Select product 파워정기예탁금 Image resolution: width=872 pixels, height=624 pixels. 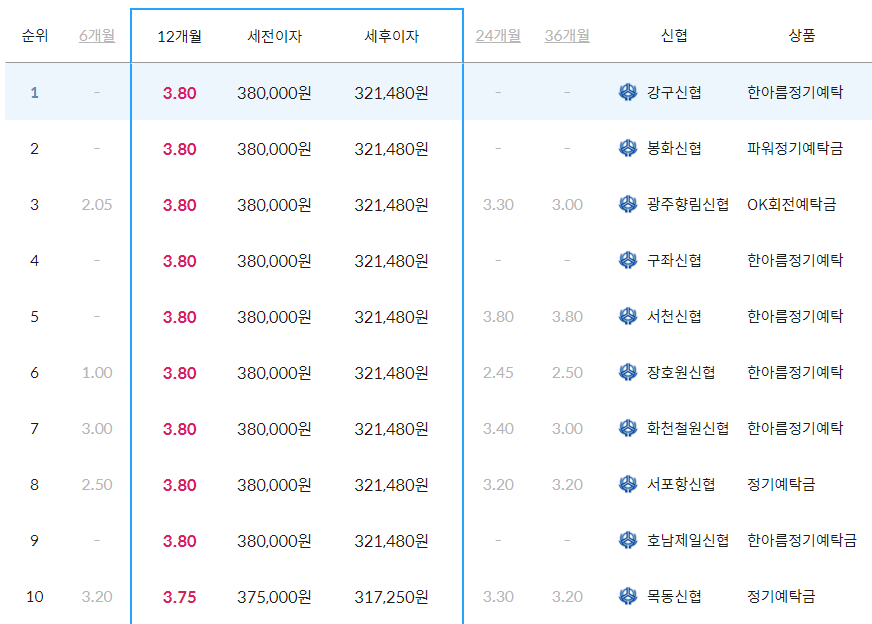click(x=795, y=148)
